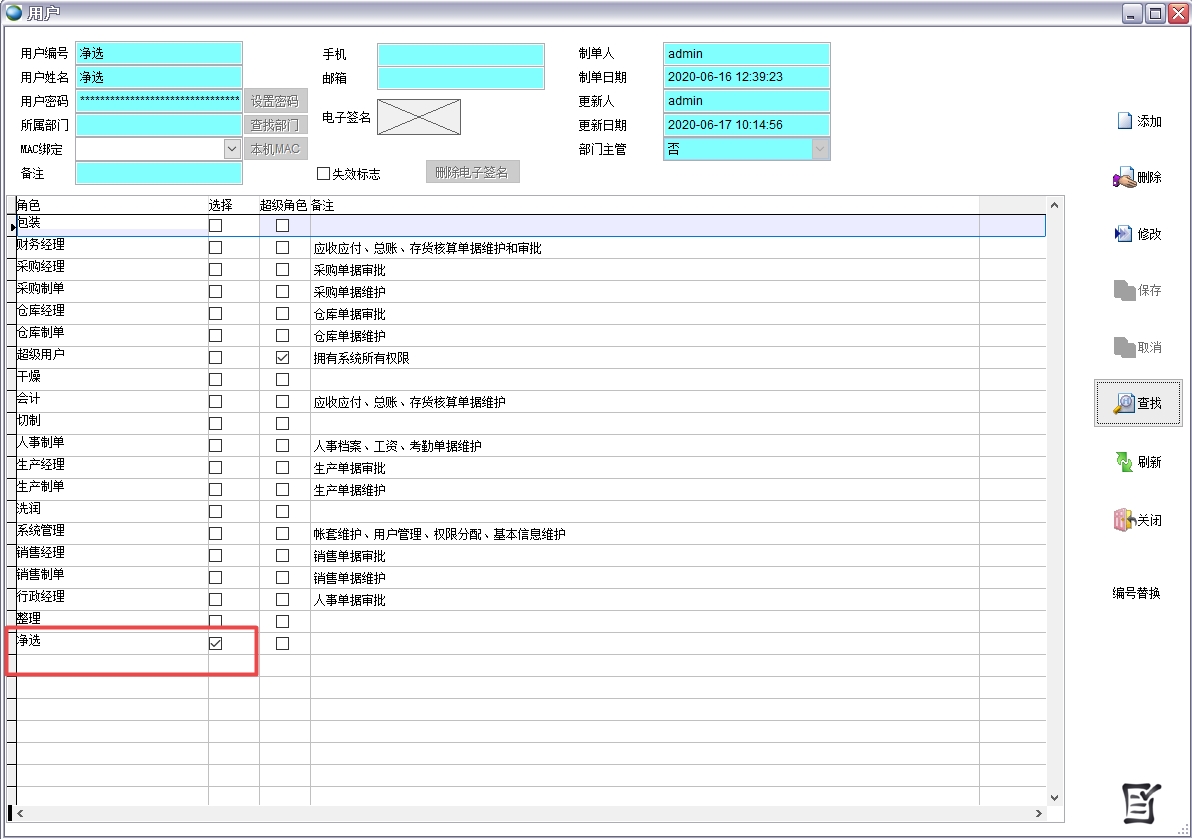This screenshot has width=1192, height=839.
Task: Click the 关闭 (Close) door icon
Action: 1124,520
